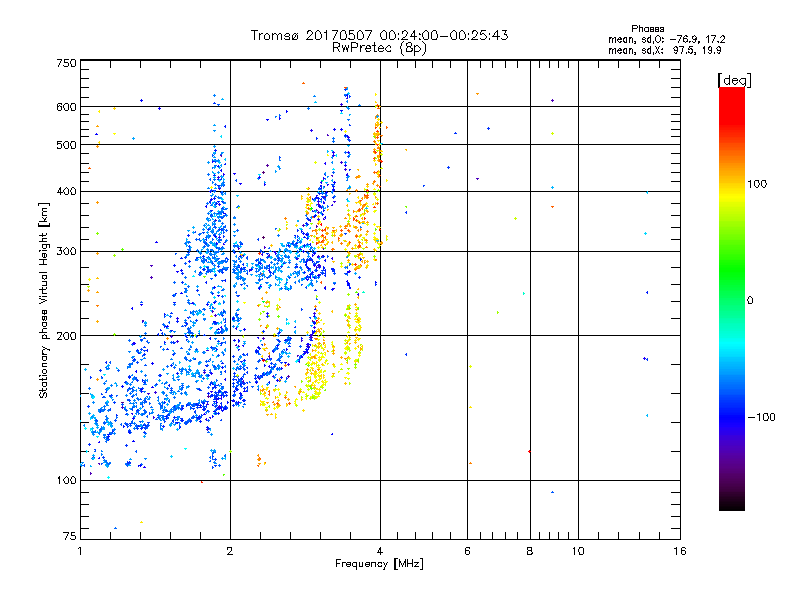This screenshot has height=600, width=800.
Task: Click the colorbar label '-100'
Action: [761, 417]
